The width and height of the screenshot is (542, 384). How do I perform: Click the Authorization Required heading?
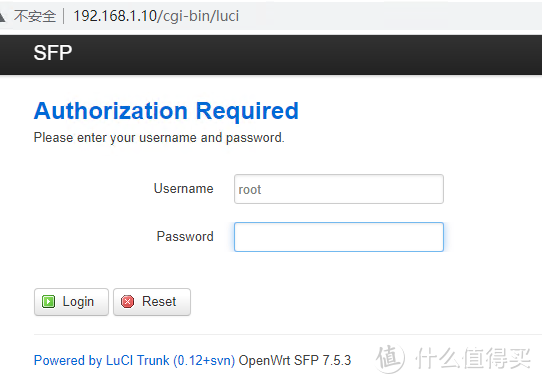pyautogui.click(x=166, y=111)
